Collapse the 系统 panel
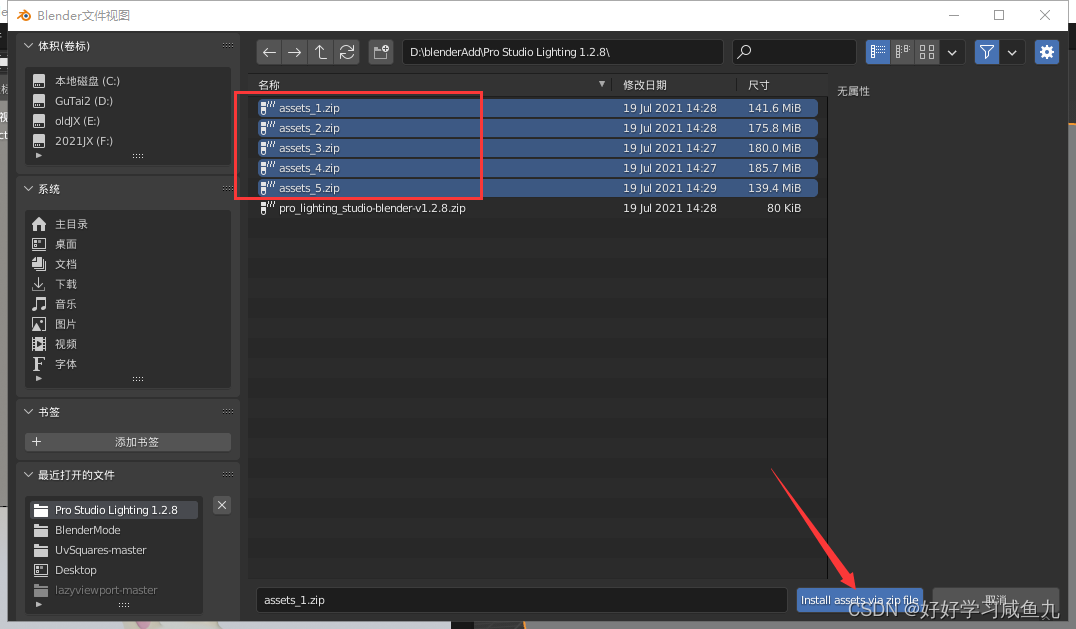This screenshot has width=1076, height=629. pyautogui.click(x=28, y=189)
